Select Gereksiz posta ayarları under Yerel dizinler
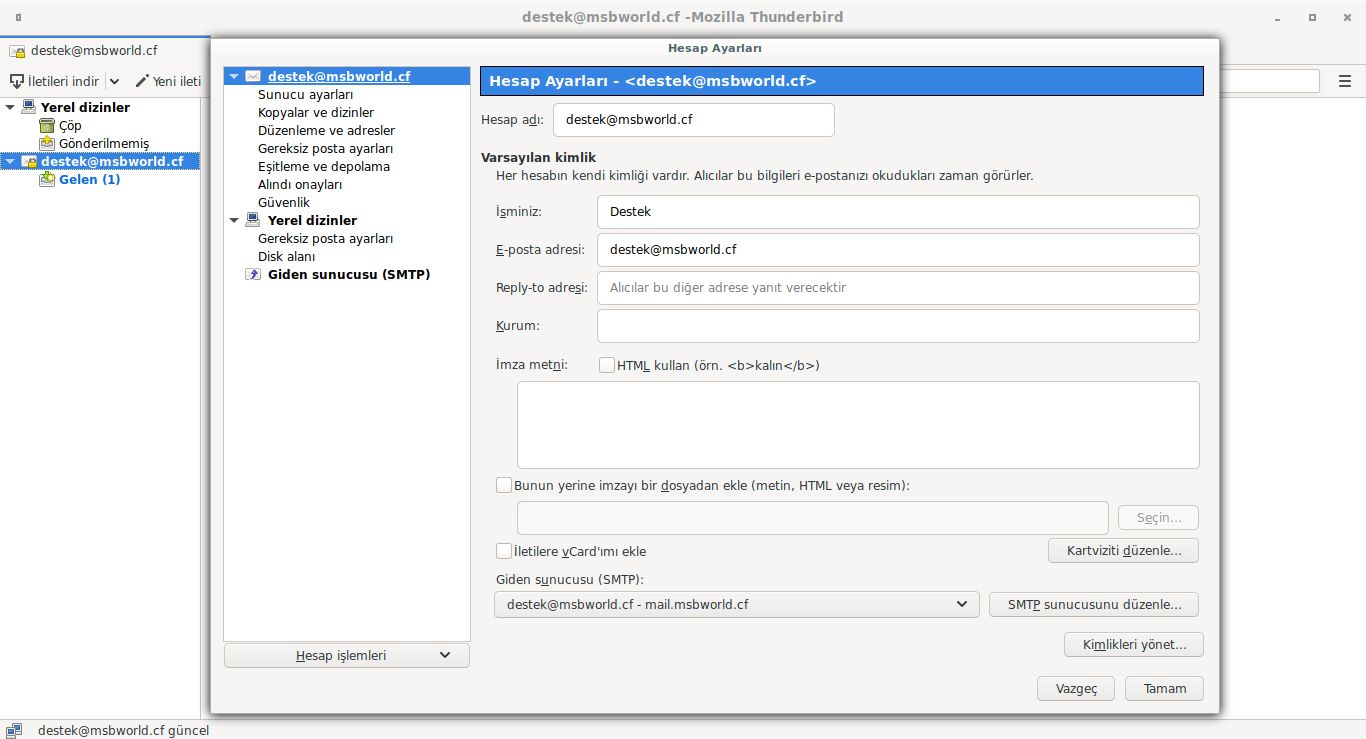The width and height of the screenshot is (1366, 739). 325,238
